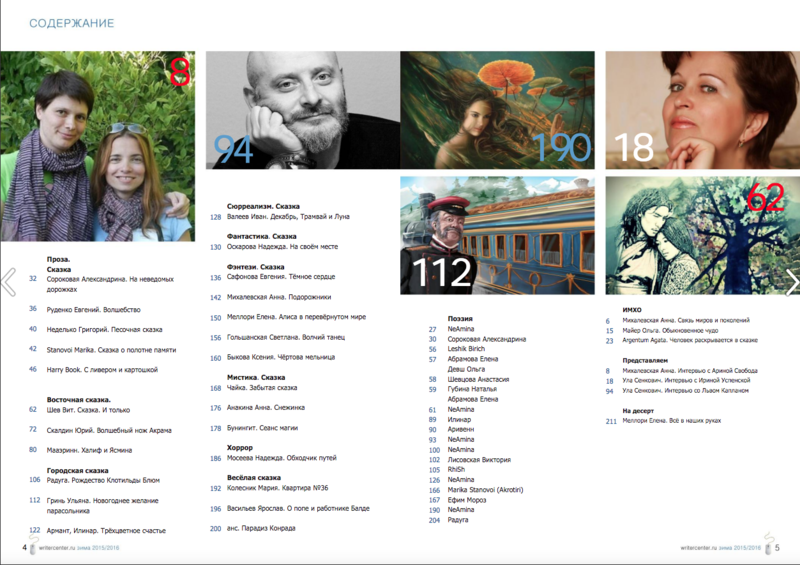Screen dimensions: 800x565
Task: Open entry 'Армант, Илинар. Трёхцветное счастье'
Action: point(106,530)
